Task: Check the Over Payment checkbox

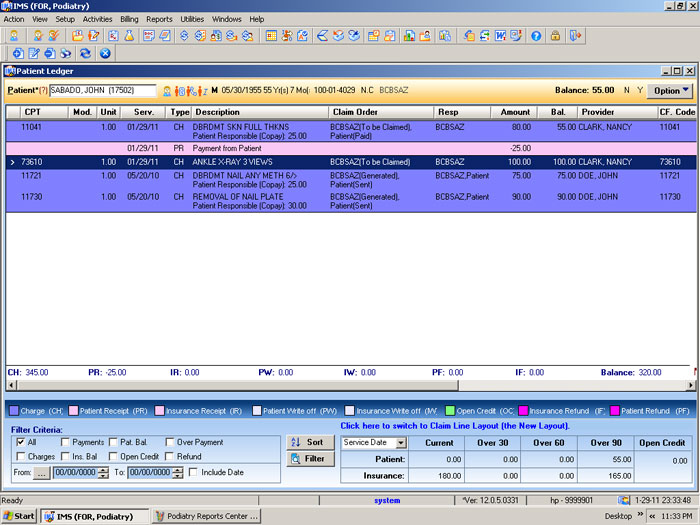Action: click(170, 442)
